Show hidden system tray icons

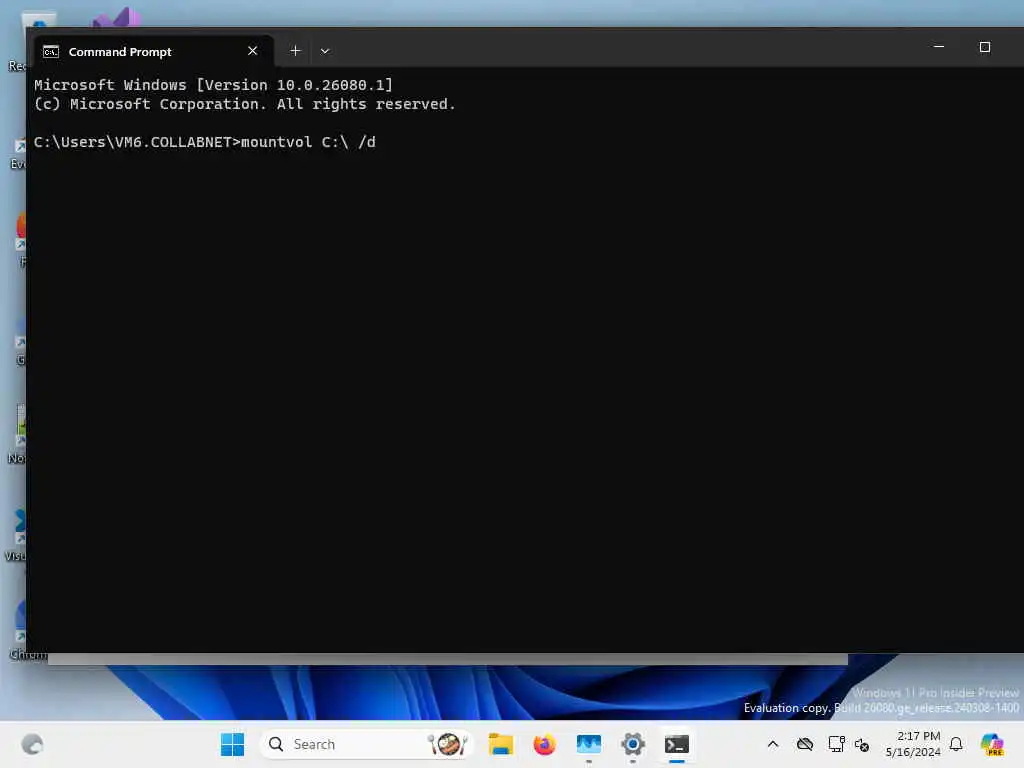(773, 744)
